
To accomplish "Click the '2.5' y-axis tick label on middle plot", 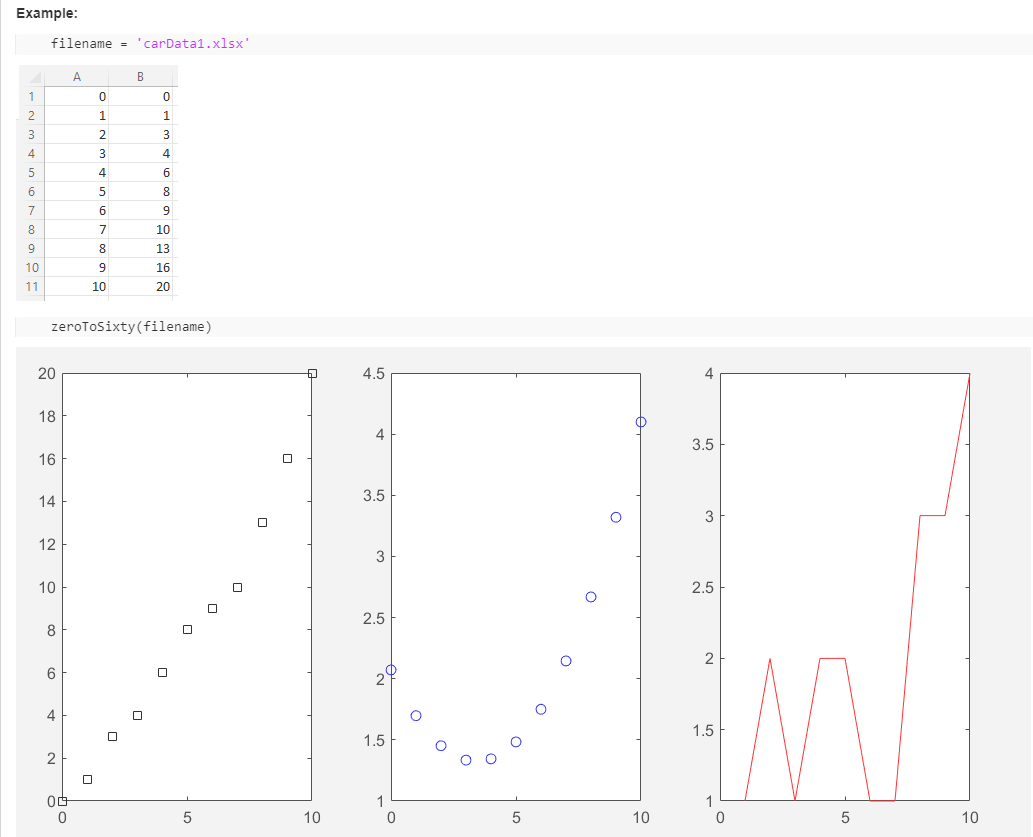I will [x=374, y=618].
